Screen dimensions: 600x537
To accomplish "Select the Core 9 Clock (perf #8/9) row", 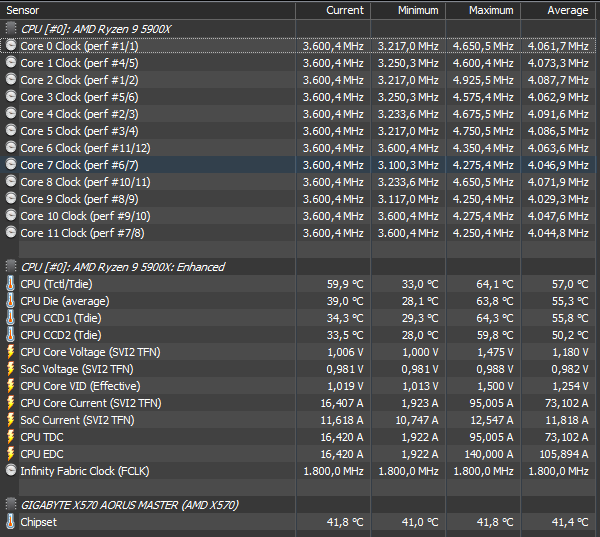I will click(298, 199).
